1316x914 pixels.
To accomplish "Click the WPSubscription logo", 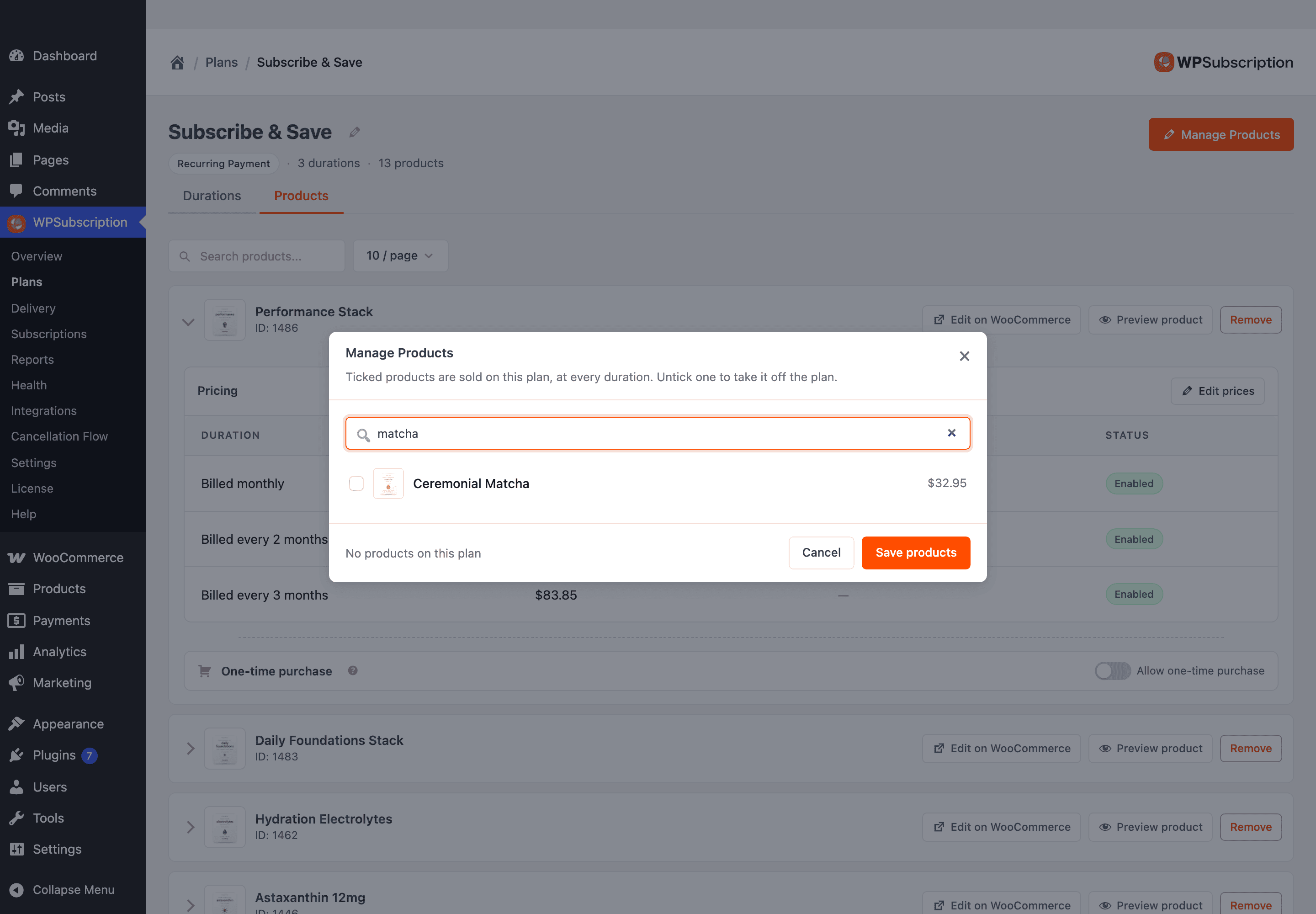I will (1223, 63).
